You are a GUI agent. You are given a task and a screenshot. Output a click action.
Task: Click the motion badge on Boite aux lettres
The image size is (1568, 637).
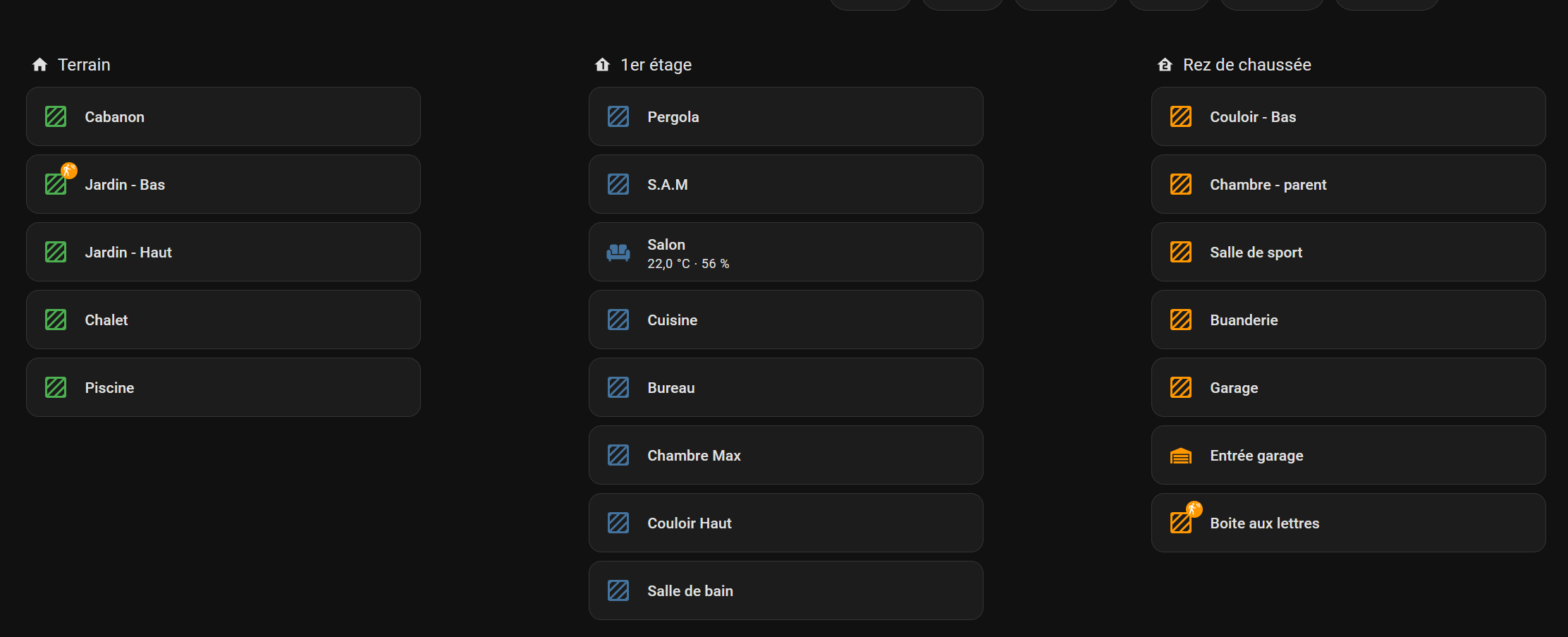[1194, 509]
